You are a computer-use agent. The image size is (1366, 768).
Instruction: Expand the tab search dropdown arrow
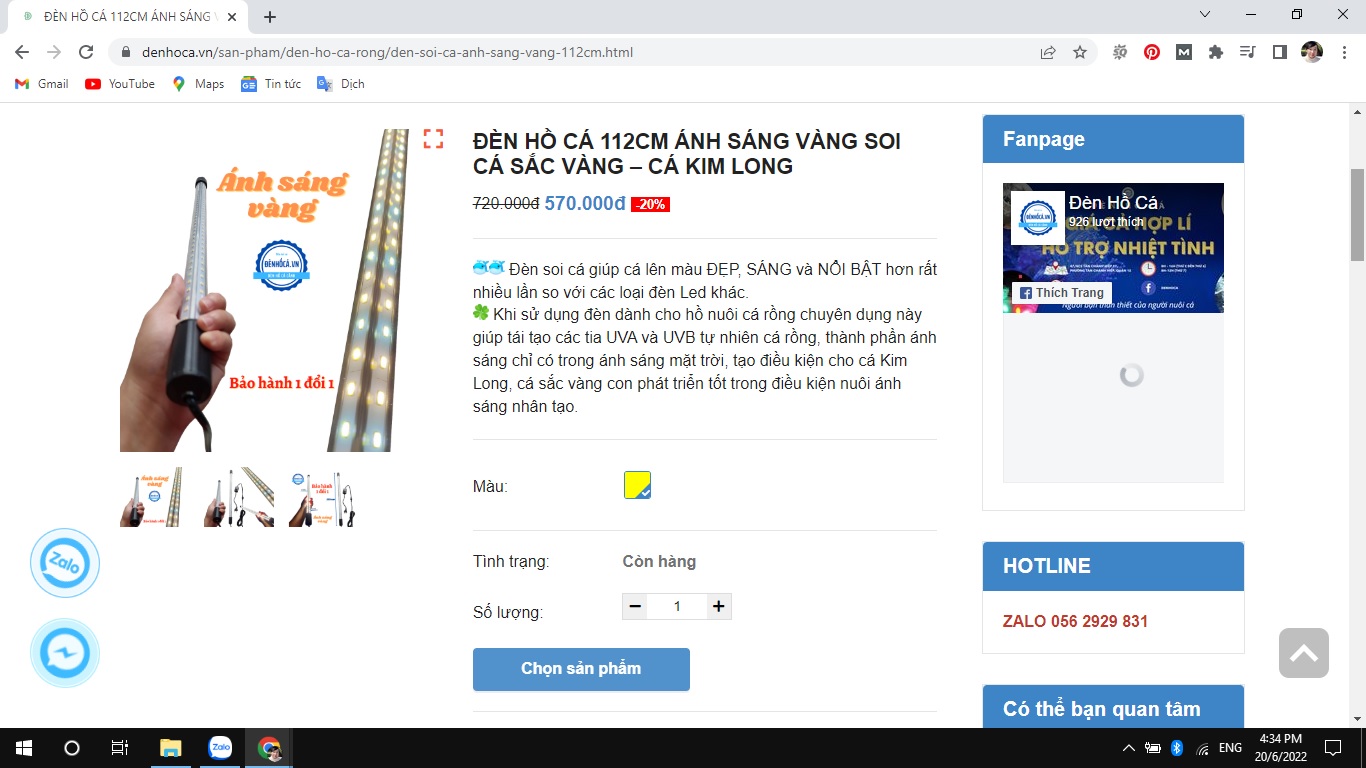click(x=1205, y=15)
